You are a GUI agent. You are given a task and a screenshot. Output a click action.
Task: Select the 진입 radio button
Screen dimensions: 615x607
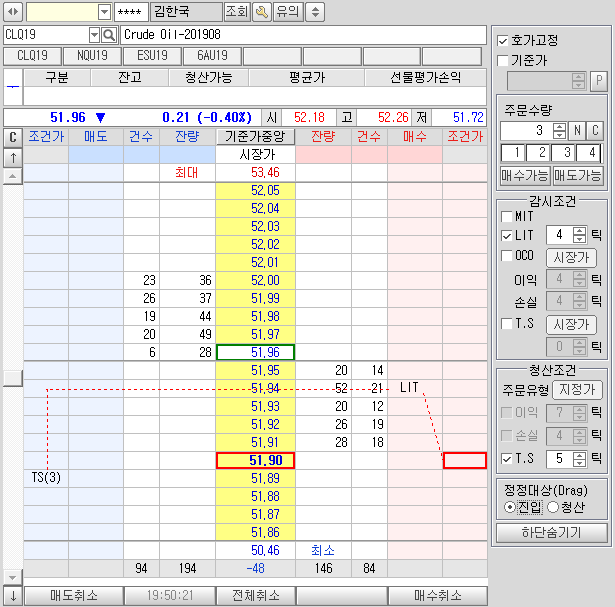point(509,507)
